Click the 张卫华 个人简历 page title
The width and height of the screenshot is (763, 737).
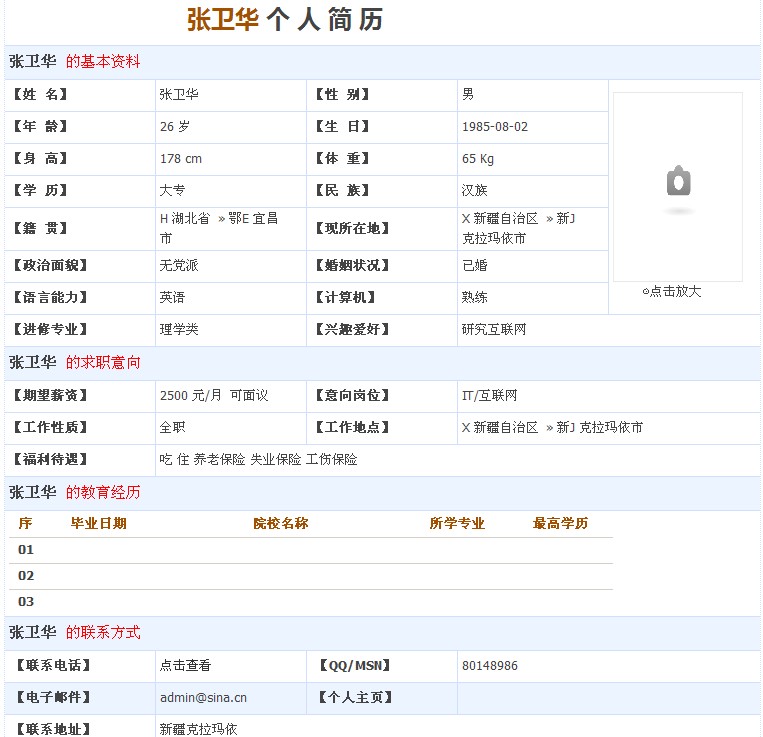point(285,20)
